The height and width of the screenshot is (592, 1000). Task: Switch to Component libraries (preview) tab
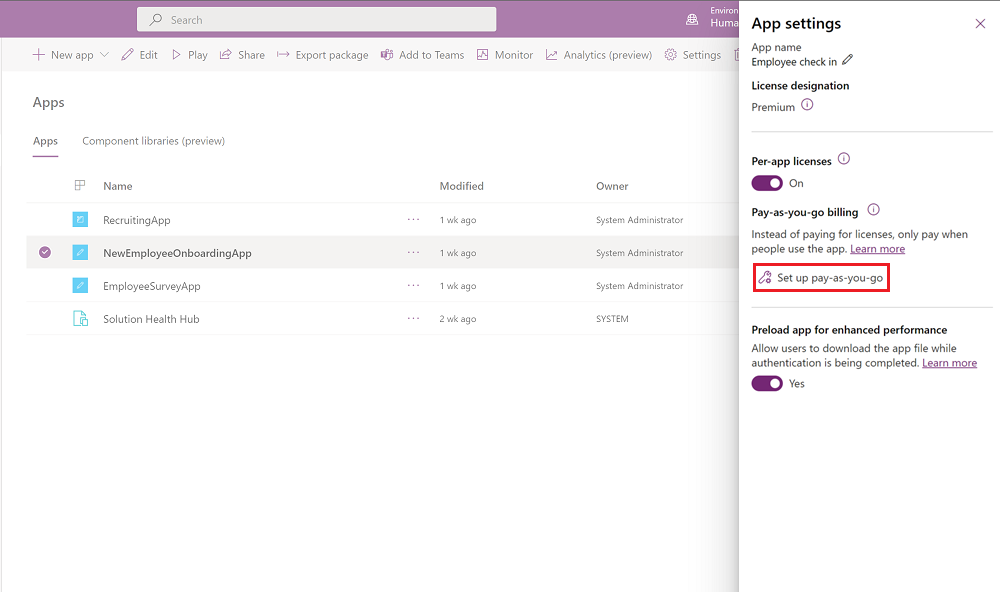(x=153, y=141)
